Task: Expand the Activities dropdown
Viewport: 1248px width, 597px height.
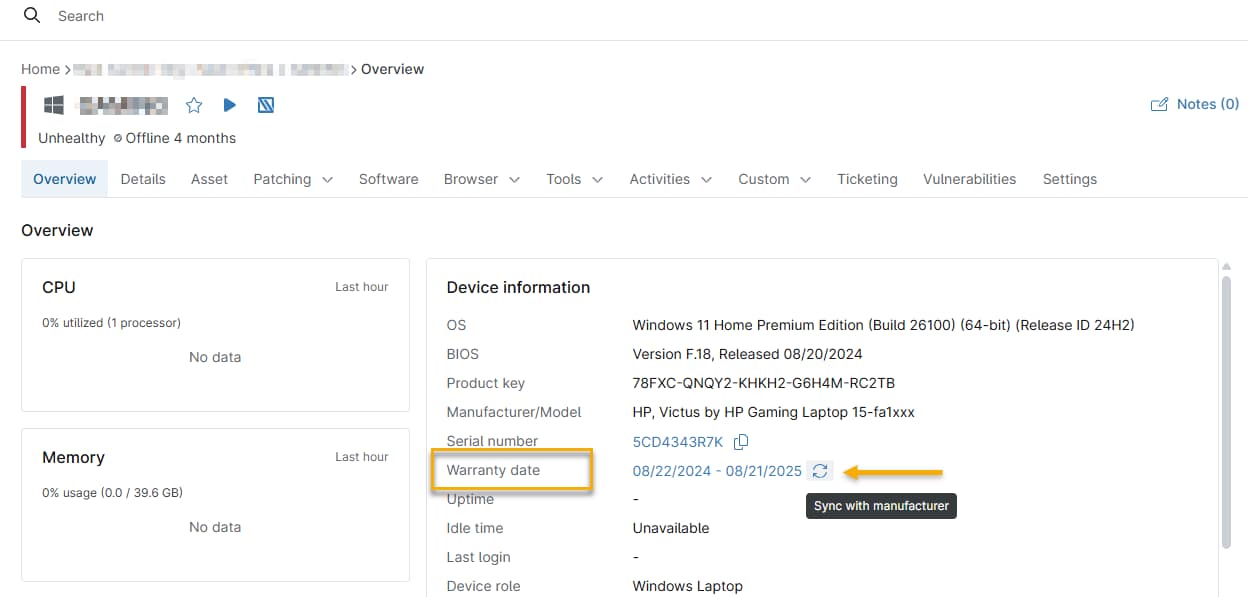Action: point(669,178)
